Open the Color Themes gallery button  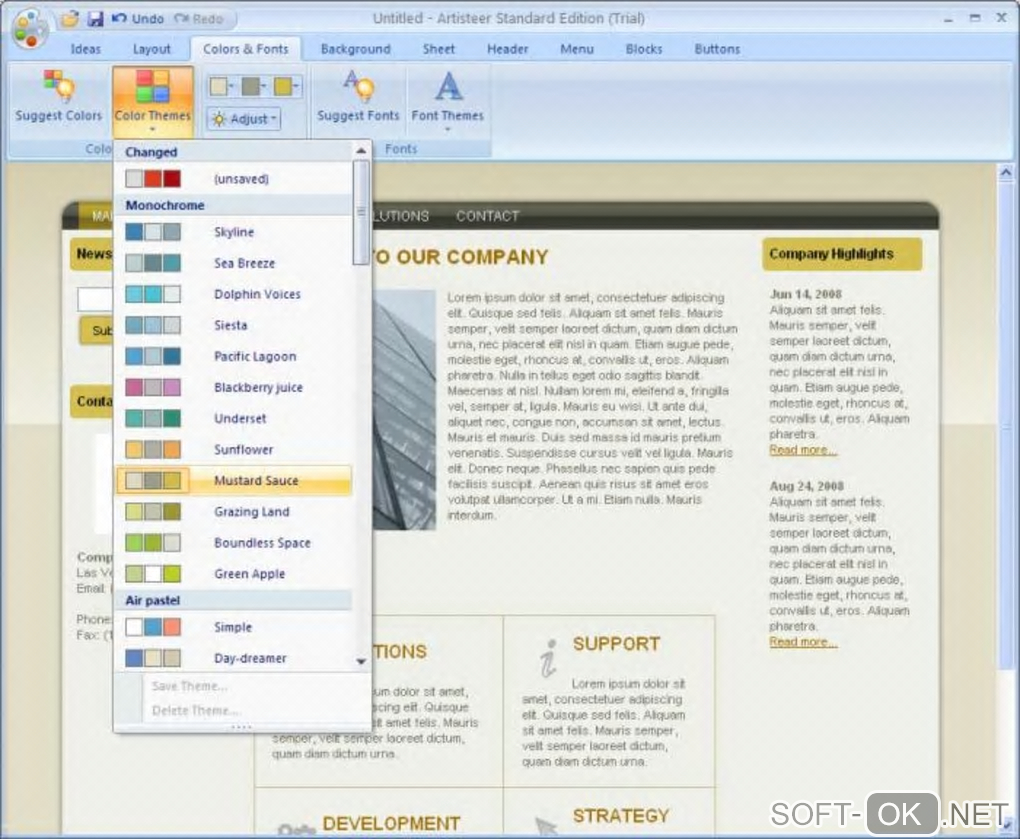click(x=153, y=101)
